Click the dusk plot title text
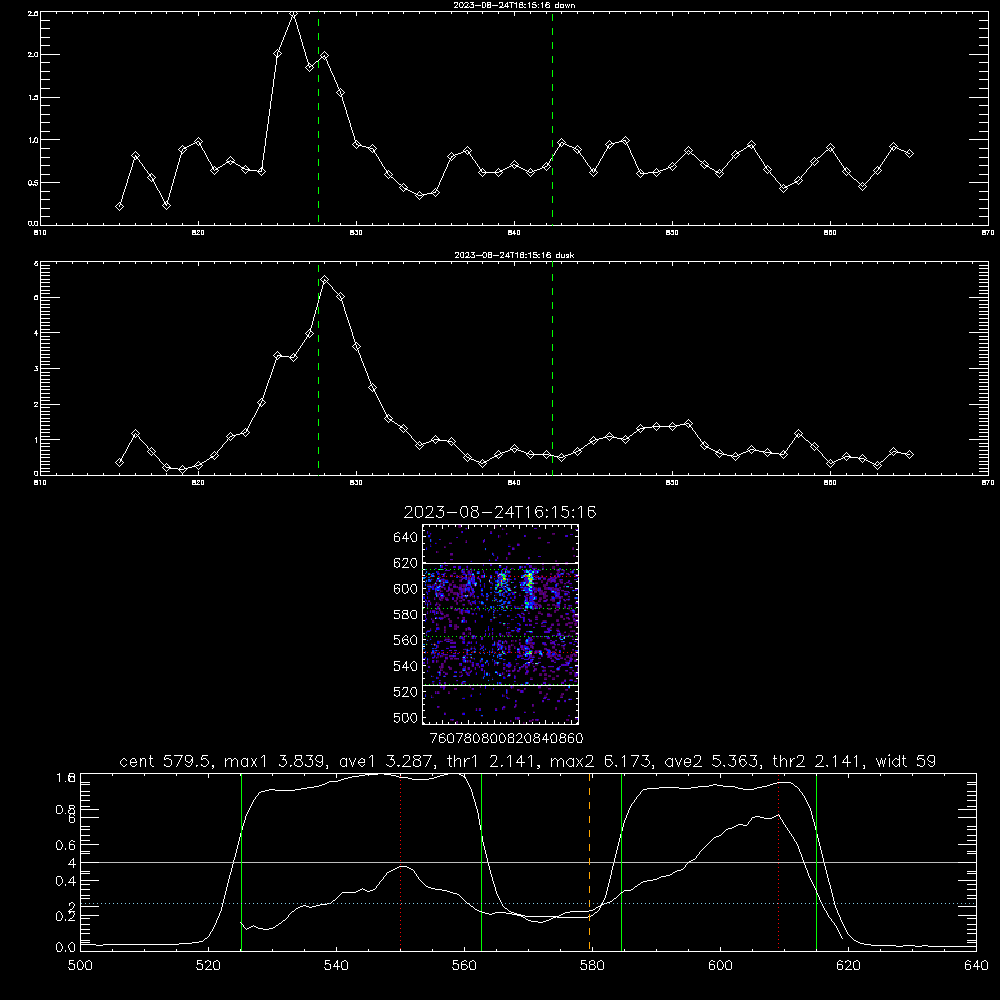The width and height of the screenshot is (1000, 1000). (514, 255)
